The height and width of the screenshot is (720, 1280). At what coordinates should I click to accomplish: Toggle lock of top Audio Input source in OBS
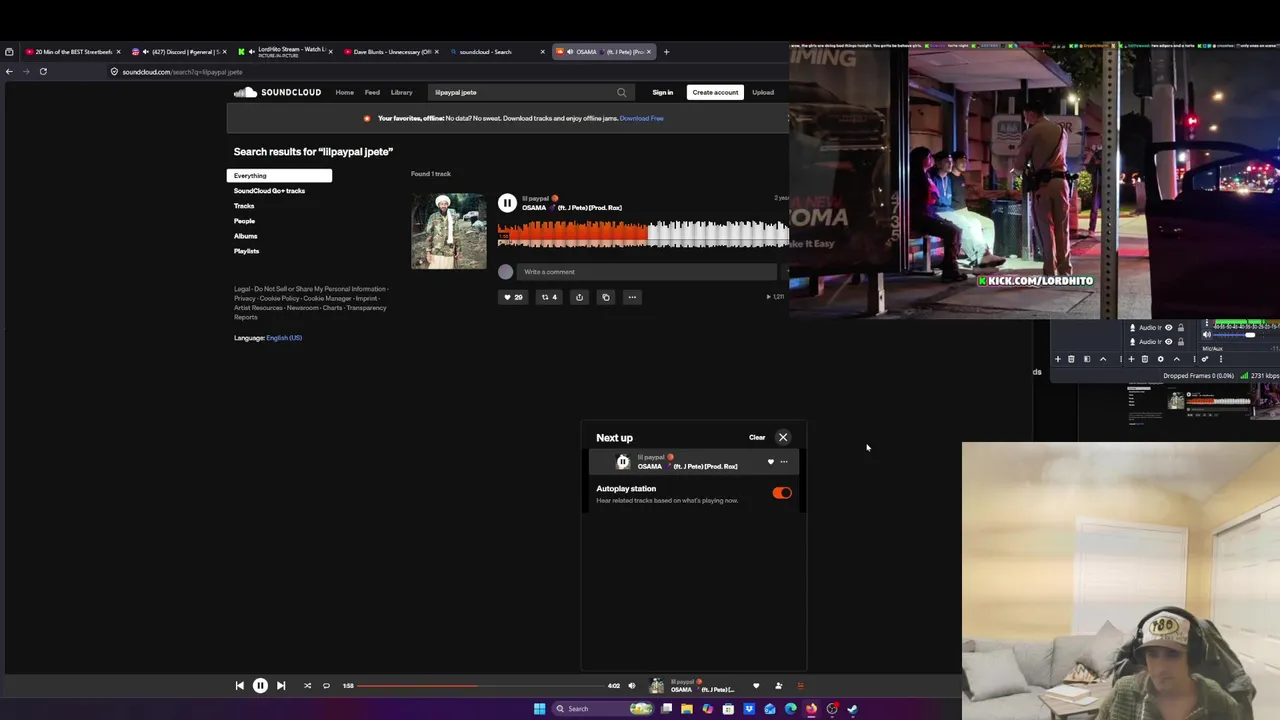[1180, 327]
